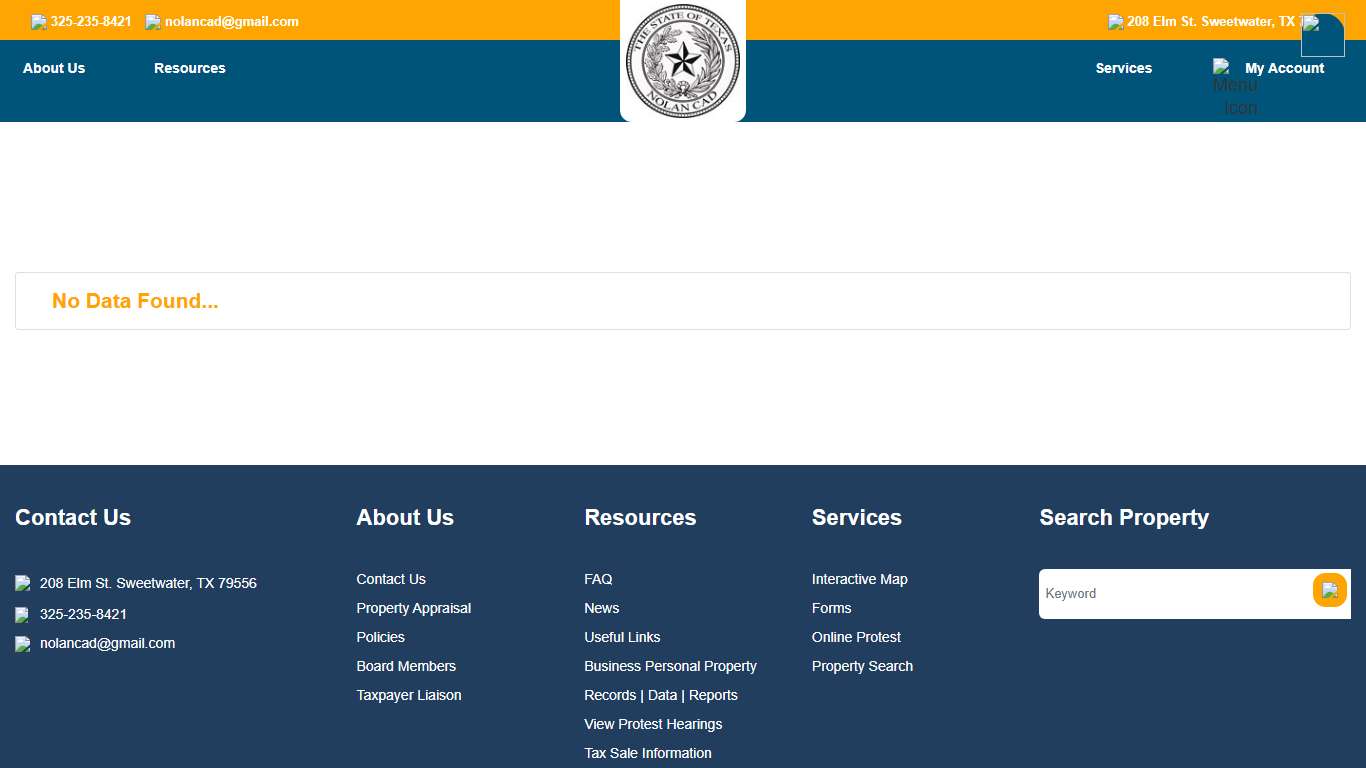The image size is (1366, 768).
Task: Click the Nolan CAD Texas seal logo
Action: point(682,60)
